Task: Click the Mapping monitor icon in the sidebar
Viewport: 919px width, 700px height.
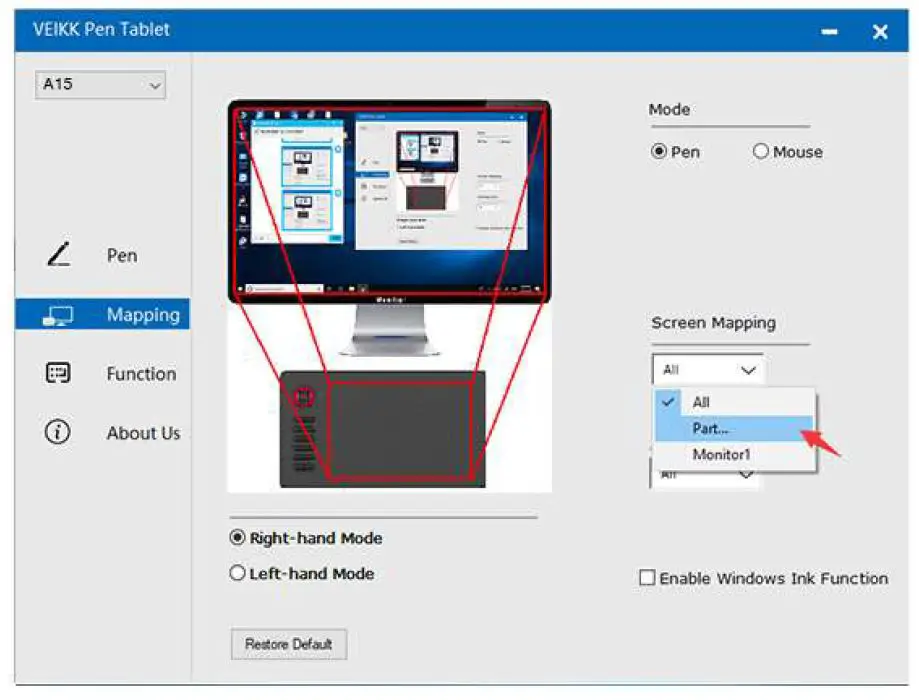Action: pos(59,316)
